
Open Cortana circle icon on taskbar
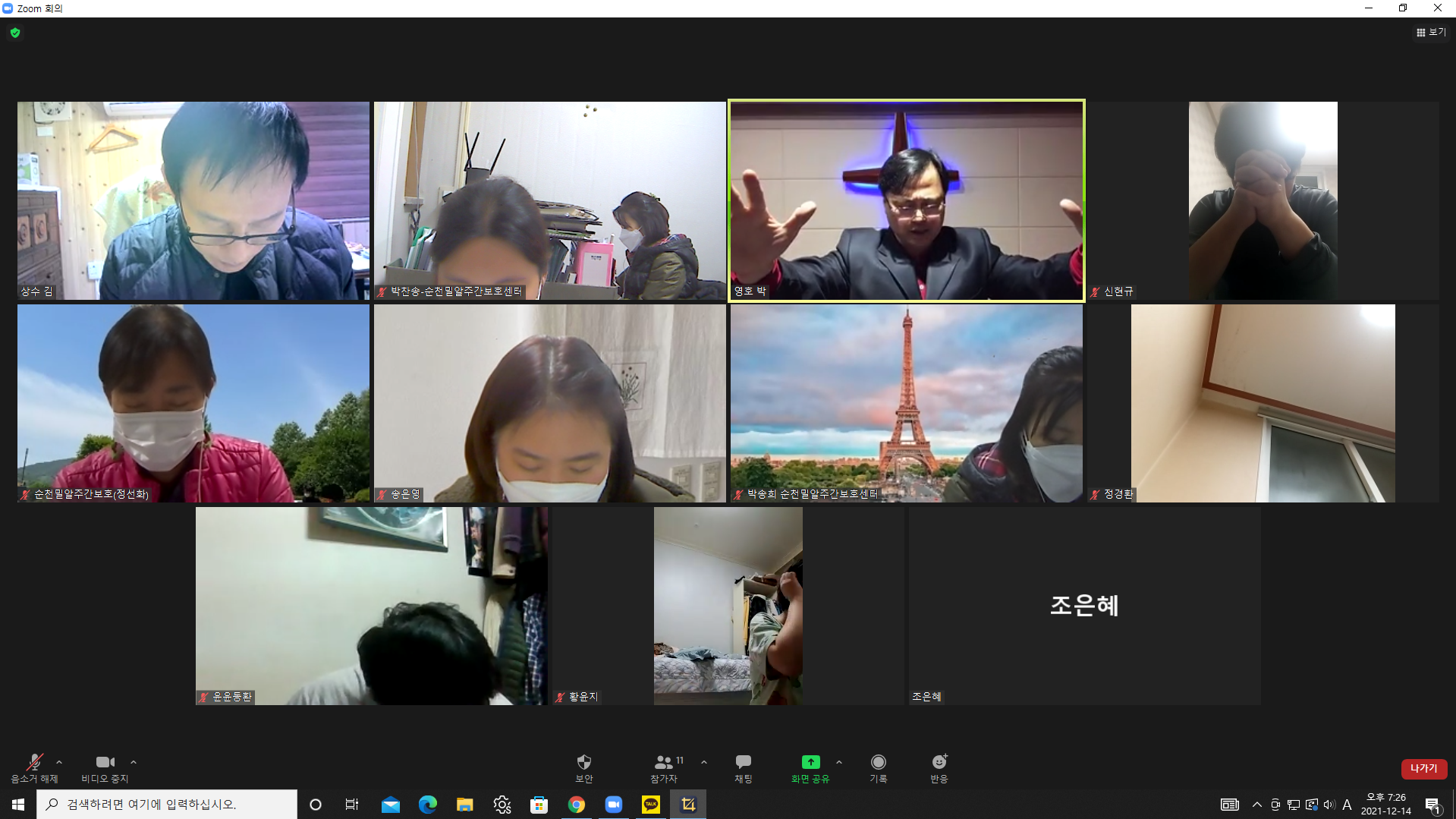click(x=316, y=804)
